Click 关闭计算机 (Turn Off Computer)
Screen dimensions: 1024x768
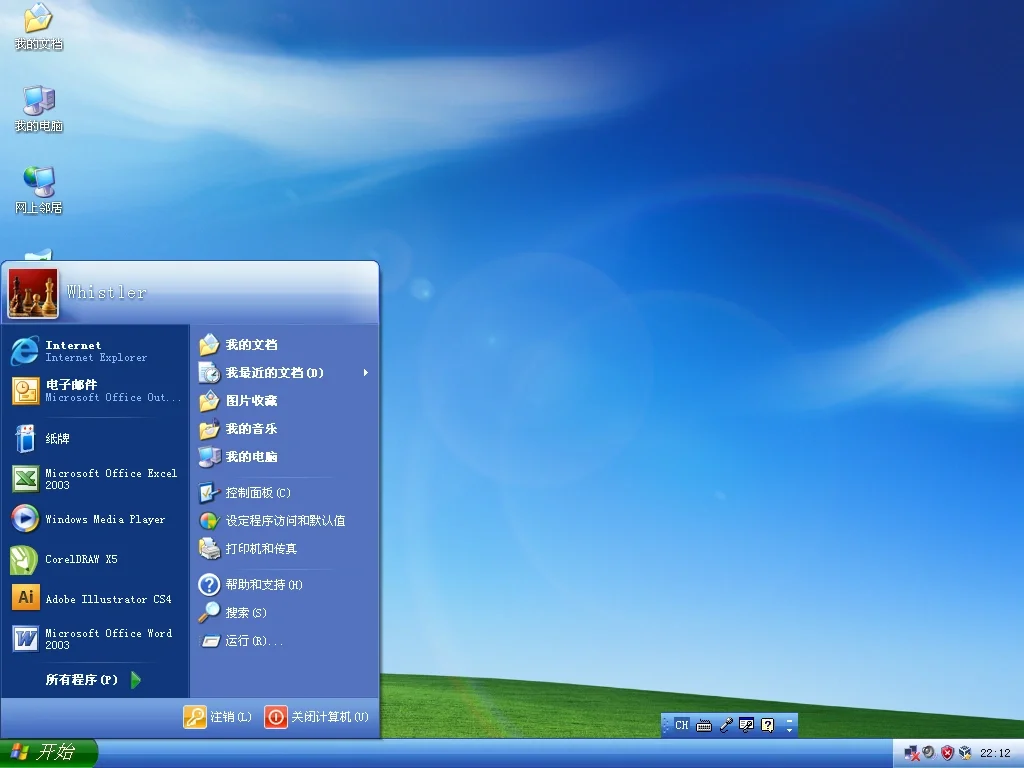coord(316,717)
